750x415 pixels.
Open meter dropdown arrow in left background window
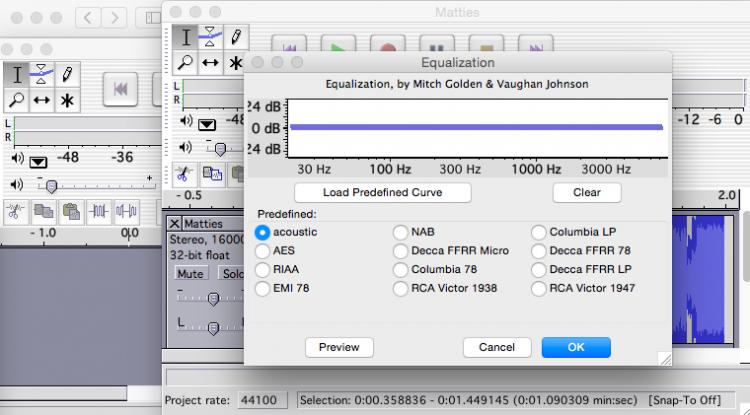38,162
